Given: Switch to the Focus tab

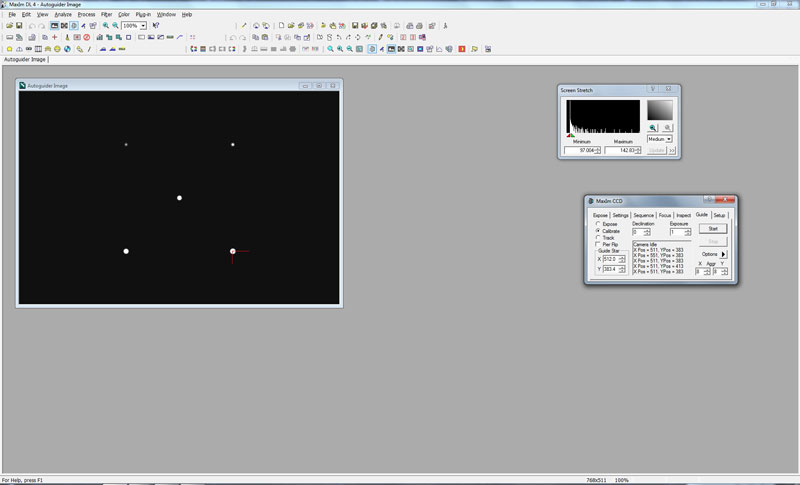Looking at the screenshot, I should pyautogui.click(x=665, y=215).
